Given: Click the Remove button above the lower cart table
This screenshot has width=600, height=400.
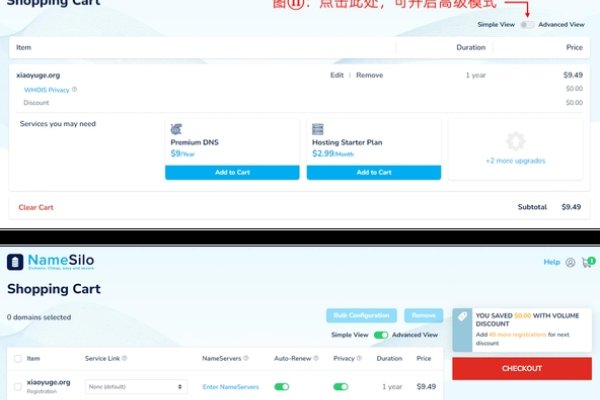Looking at the screenshot, I should (424, 315).
